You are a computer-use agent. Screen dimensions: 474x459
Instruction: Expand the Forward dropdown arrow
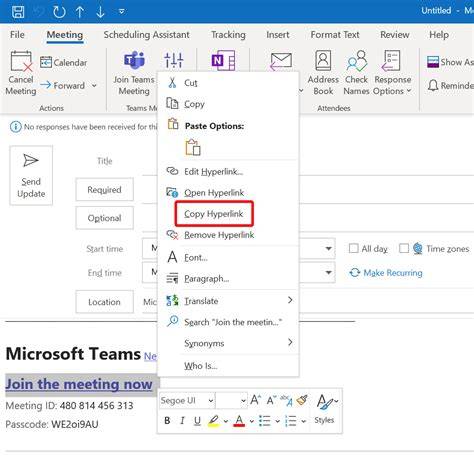tap(94, 86)
